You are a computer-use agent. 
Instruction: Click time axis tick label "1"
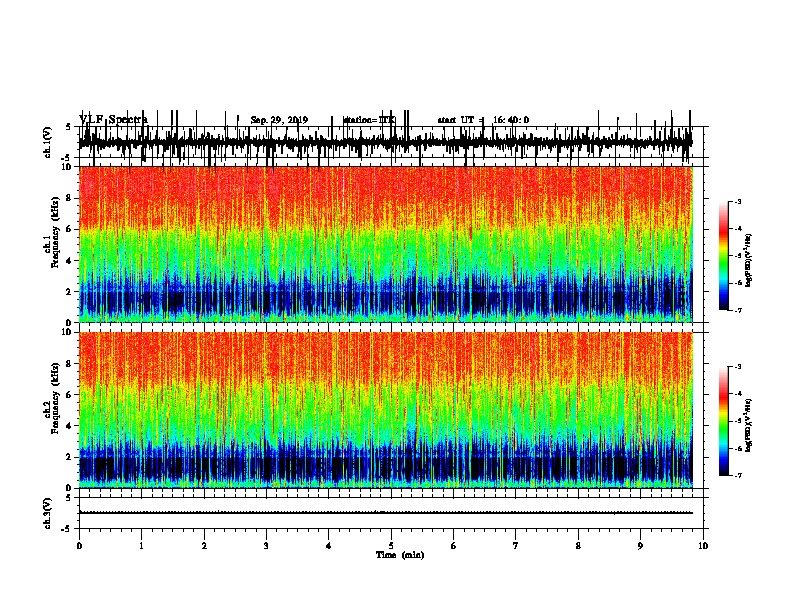[141, 546]
